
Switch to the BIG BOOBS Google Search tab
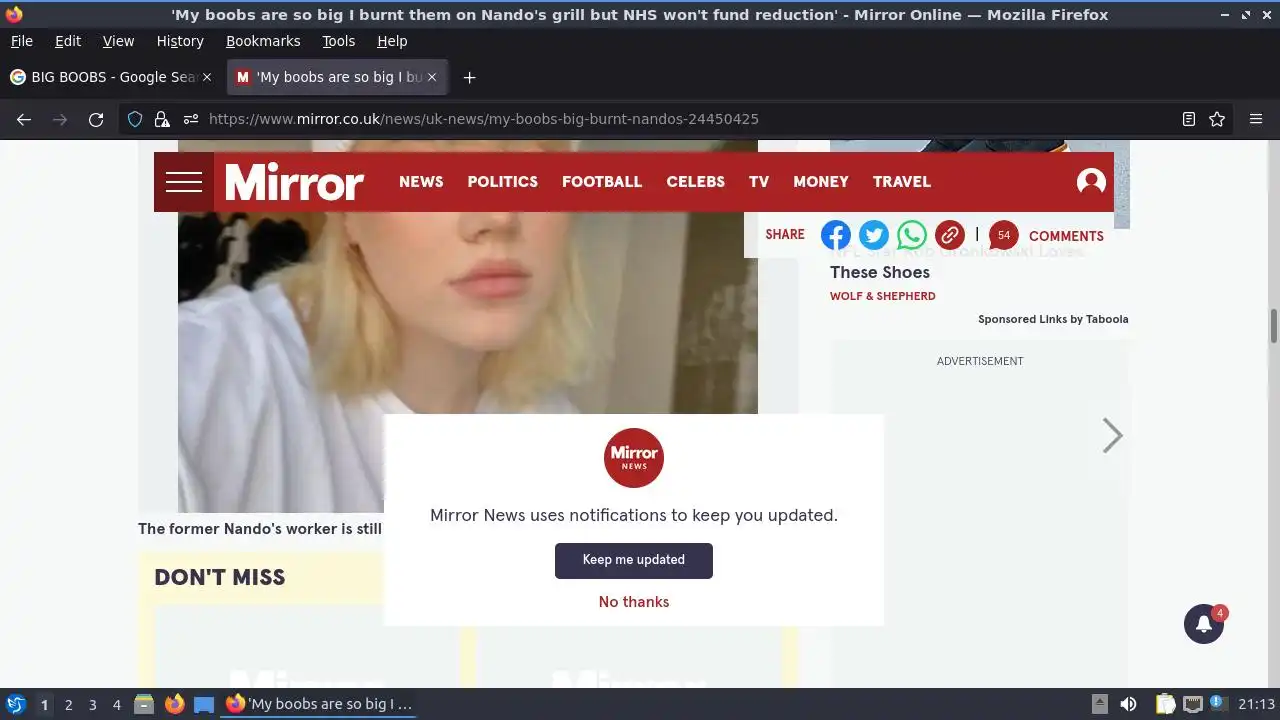(110, 77)
